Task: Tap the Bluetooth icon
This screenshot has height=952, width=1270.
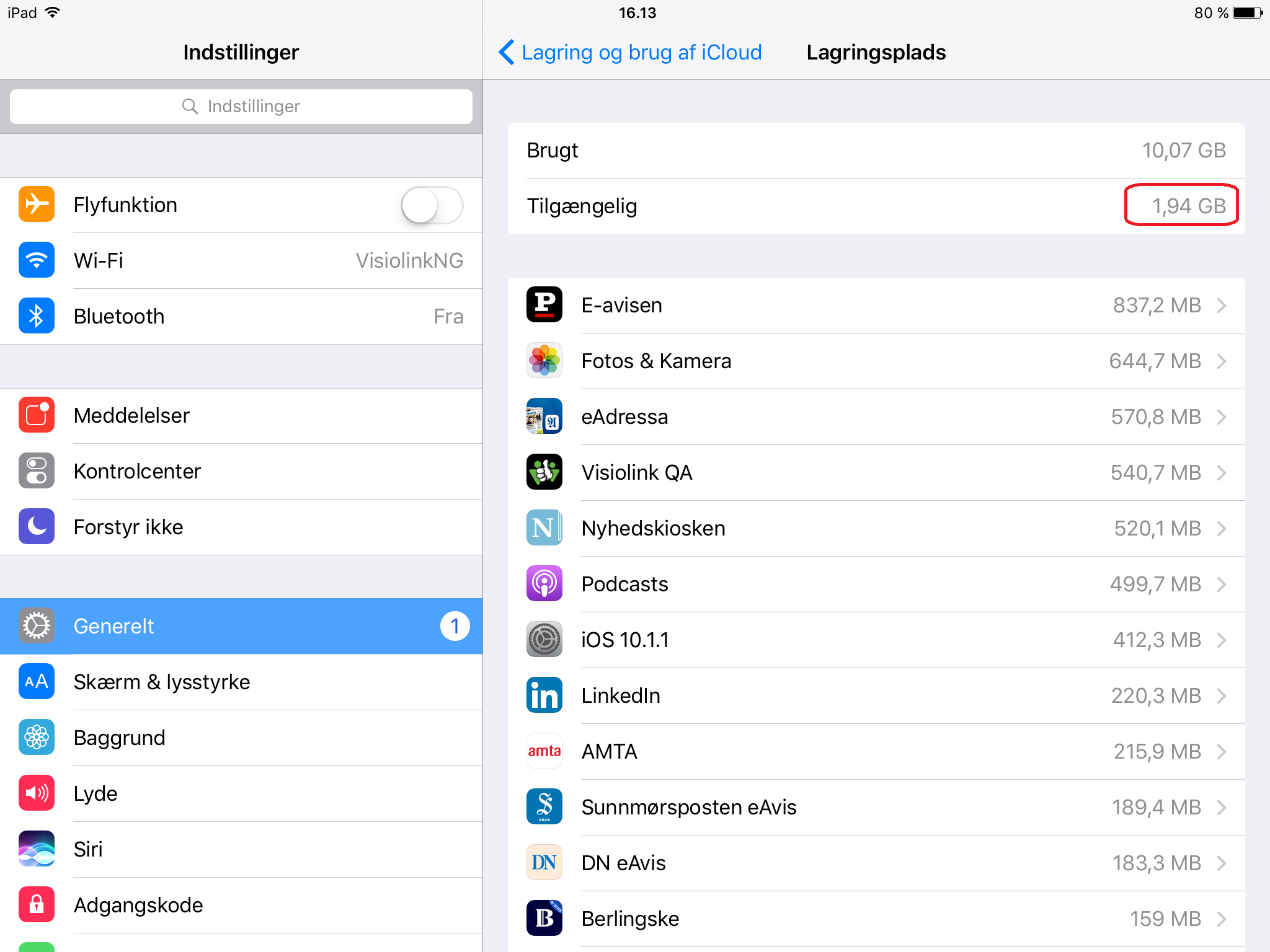Action: click(x=37, y=316)
